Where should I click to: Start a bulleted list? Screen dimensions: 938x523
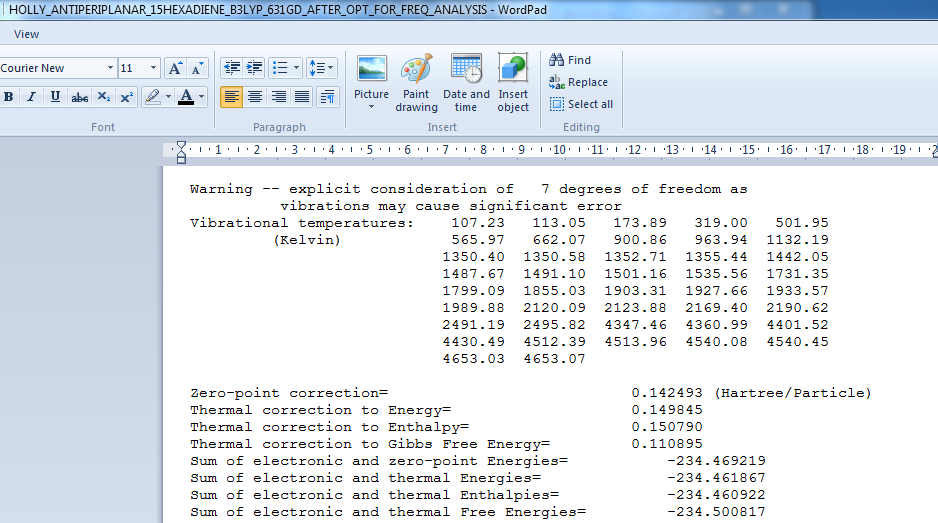280,68
